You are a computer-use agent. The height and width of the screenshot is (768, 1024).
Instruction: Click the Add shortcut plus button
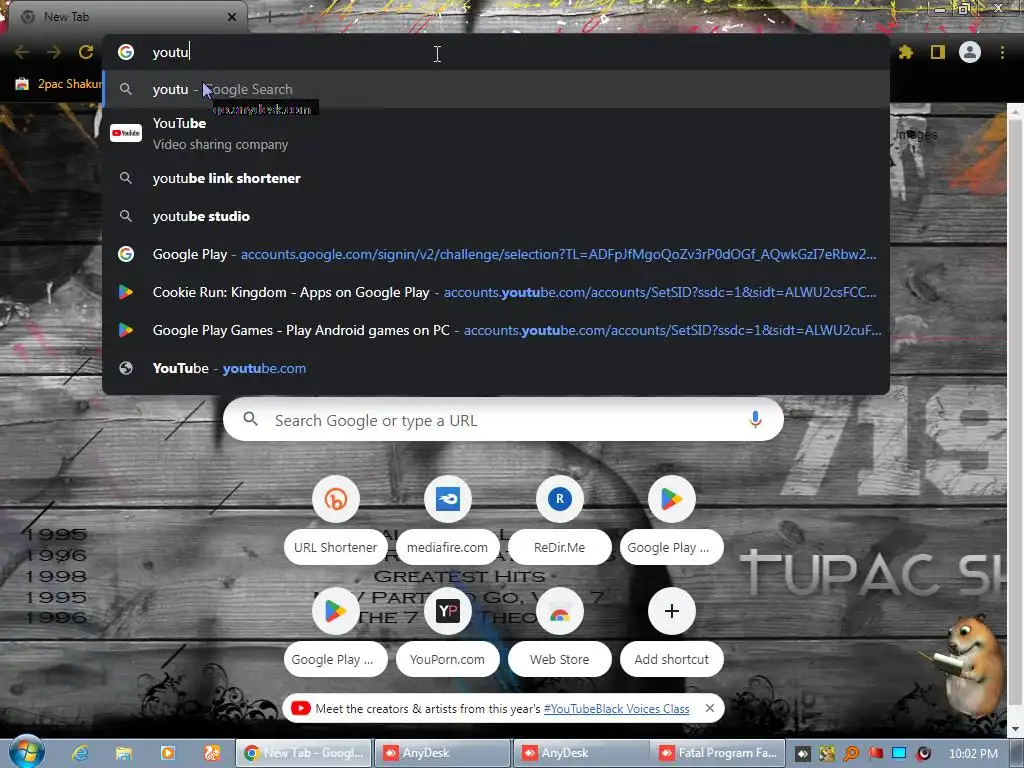671,611
